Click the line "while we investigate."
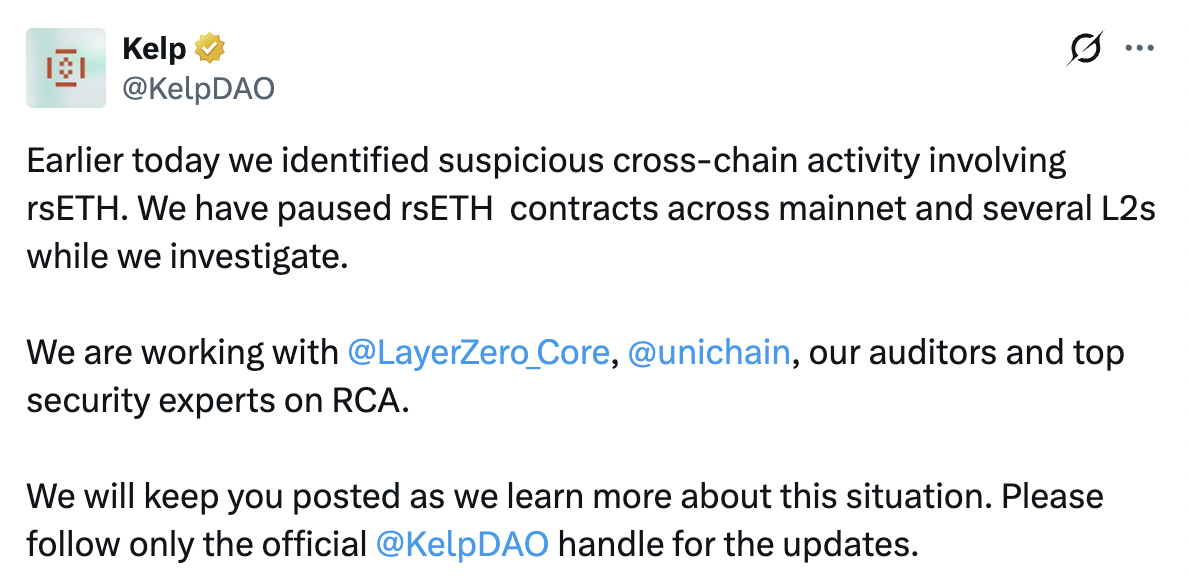 pos(187,257)
